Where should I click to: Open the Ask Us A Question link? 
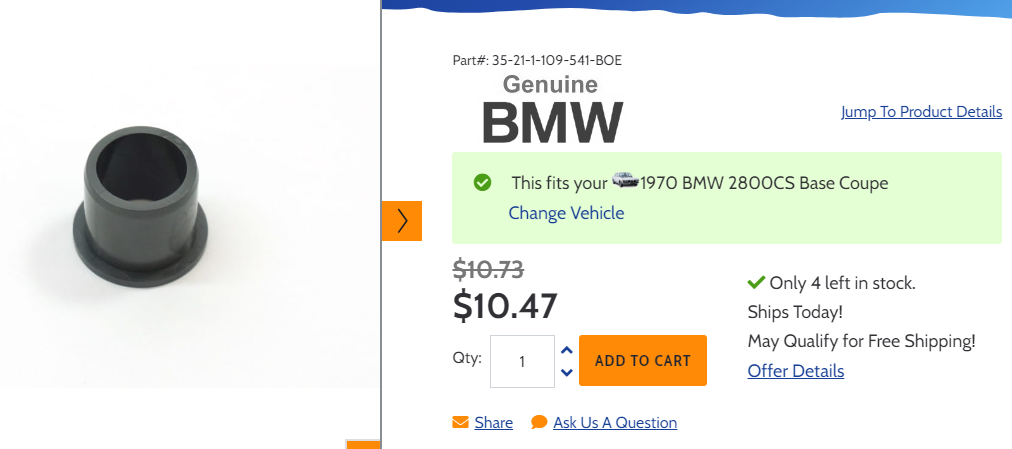pyautogui.click(x=615, y=422)
